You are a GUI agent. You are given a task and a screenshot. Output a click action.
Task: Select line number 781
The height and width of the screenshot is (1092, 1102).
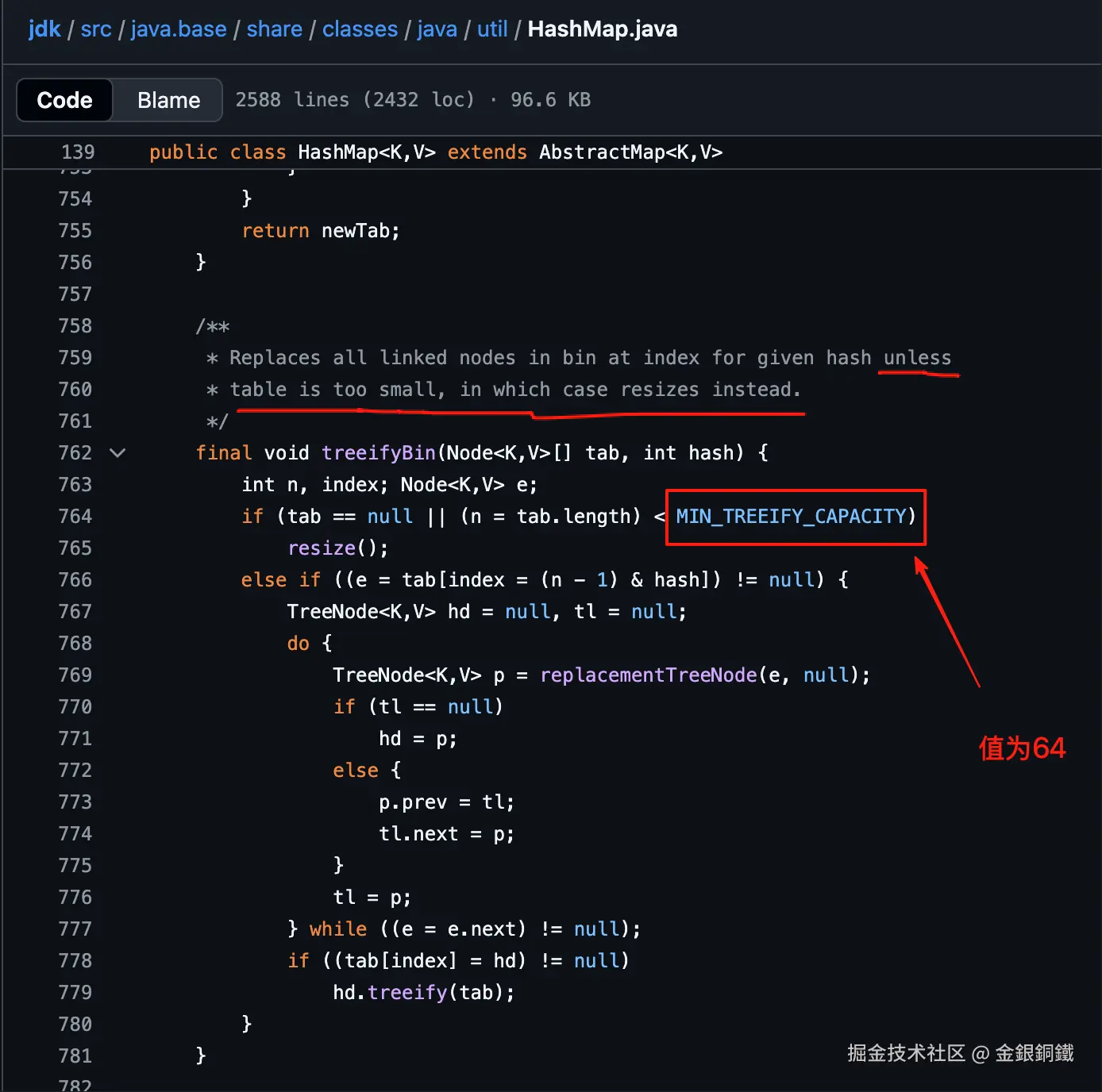75,1056
